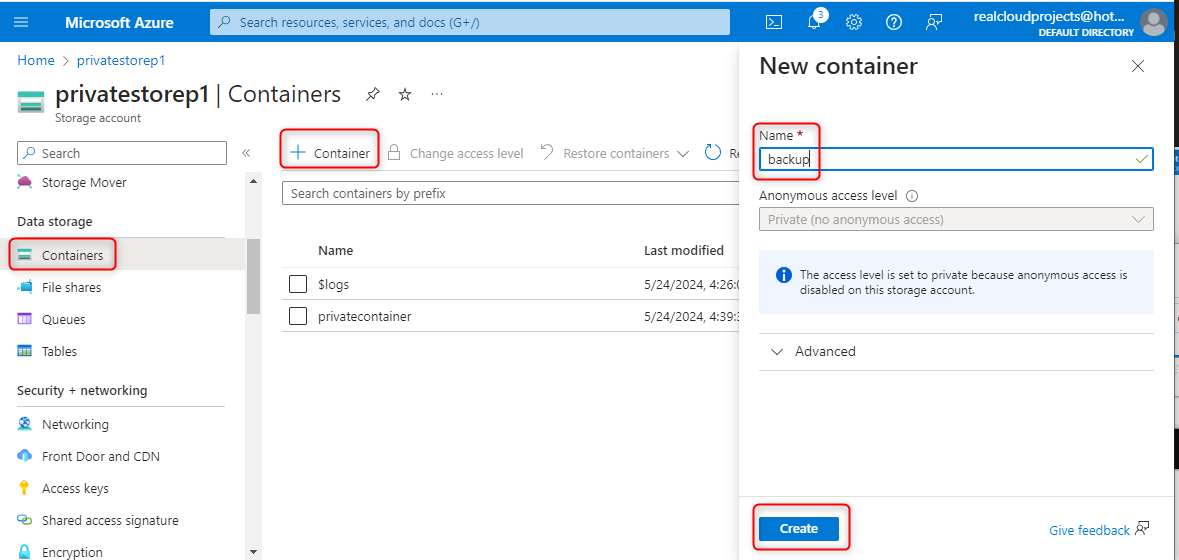Click the Create button
This screenshot has width=1179, height=560.
(798, 529)
